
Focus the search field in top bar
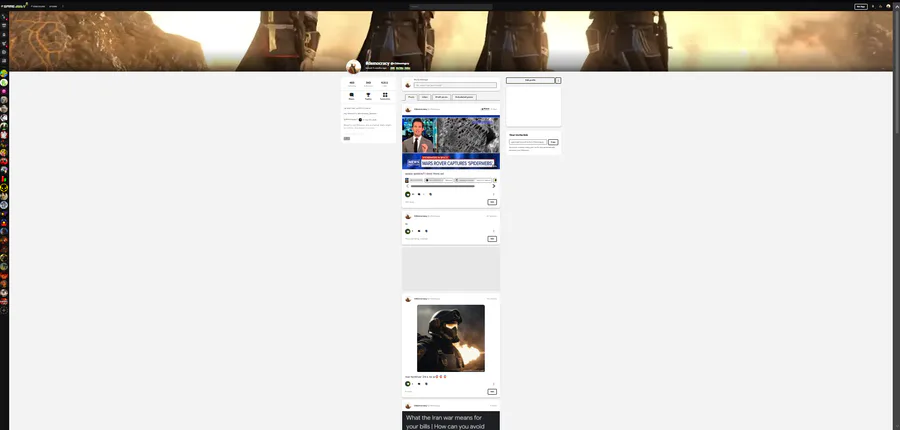pos(451,7)
